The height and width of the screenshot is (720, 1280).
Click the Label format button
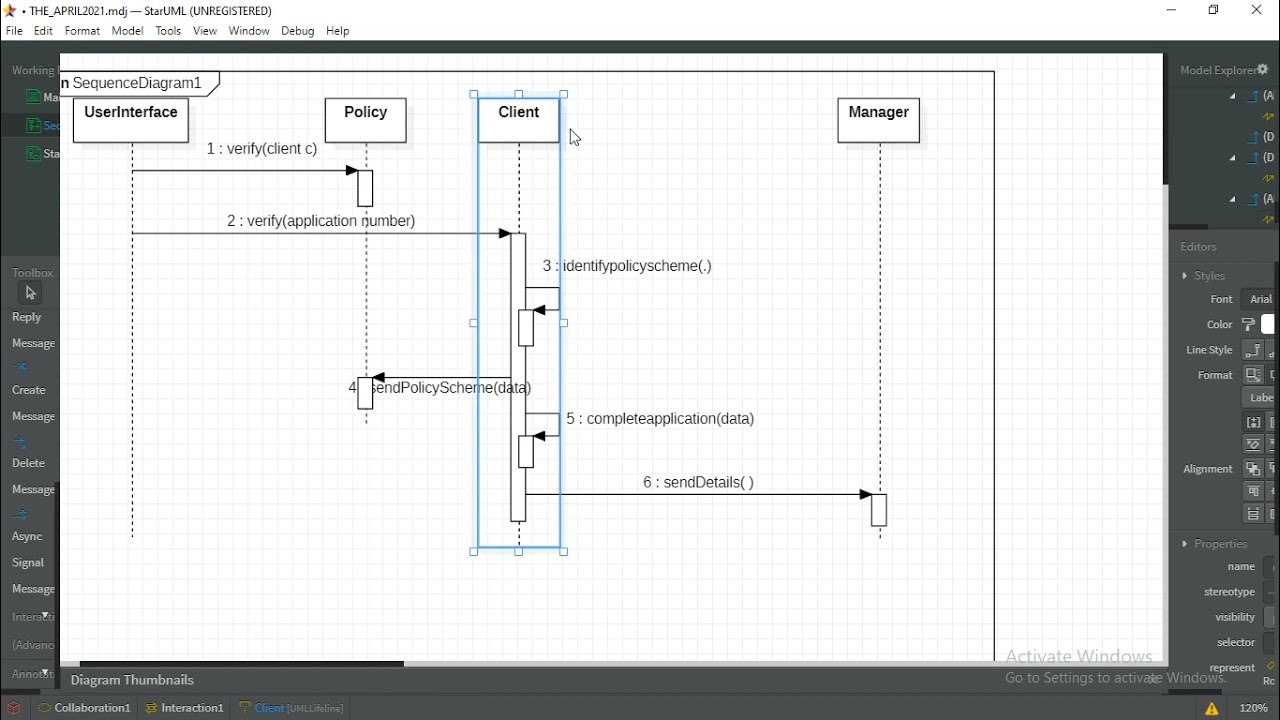[1259, 399]
